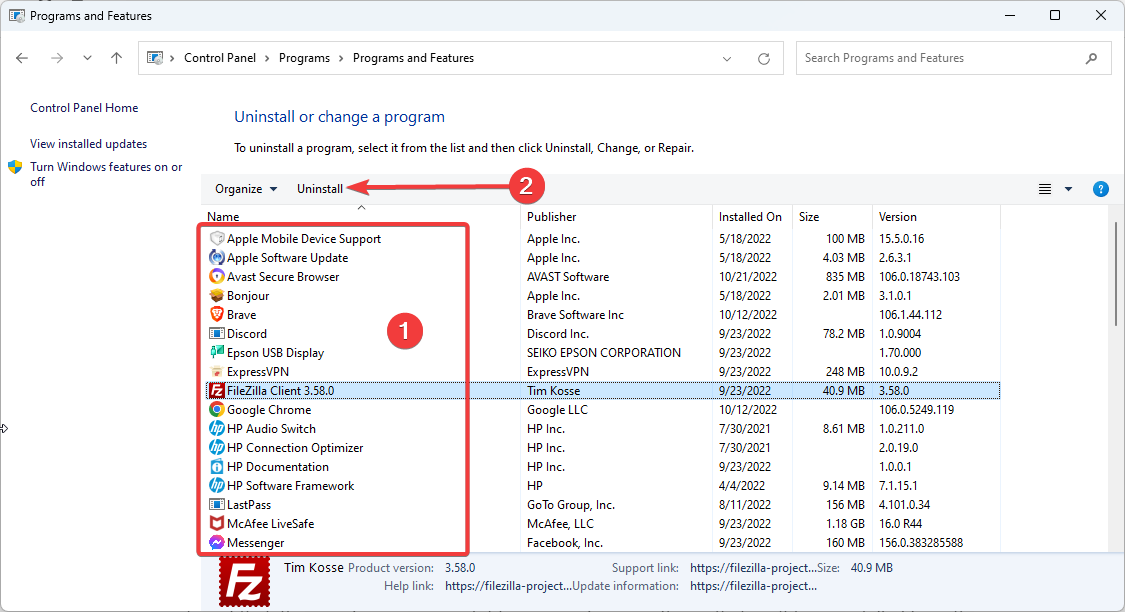Click the Control Panel icon in address bar
This screenshot has width=1125, height=612.
coord(155,58)
